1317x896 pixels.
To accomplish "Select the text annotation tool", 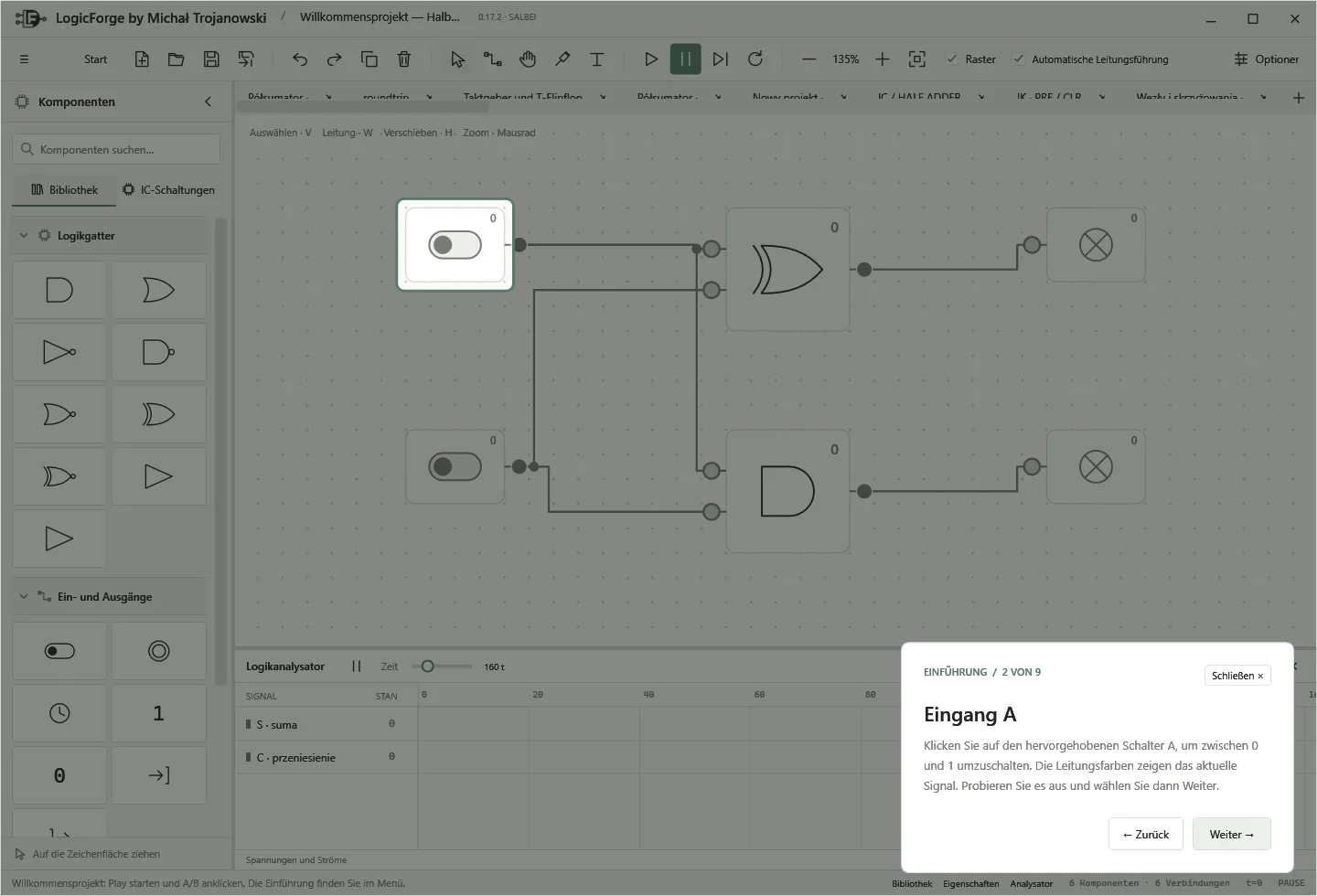I will 597,59.
